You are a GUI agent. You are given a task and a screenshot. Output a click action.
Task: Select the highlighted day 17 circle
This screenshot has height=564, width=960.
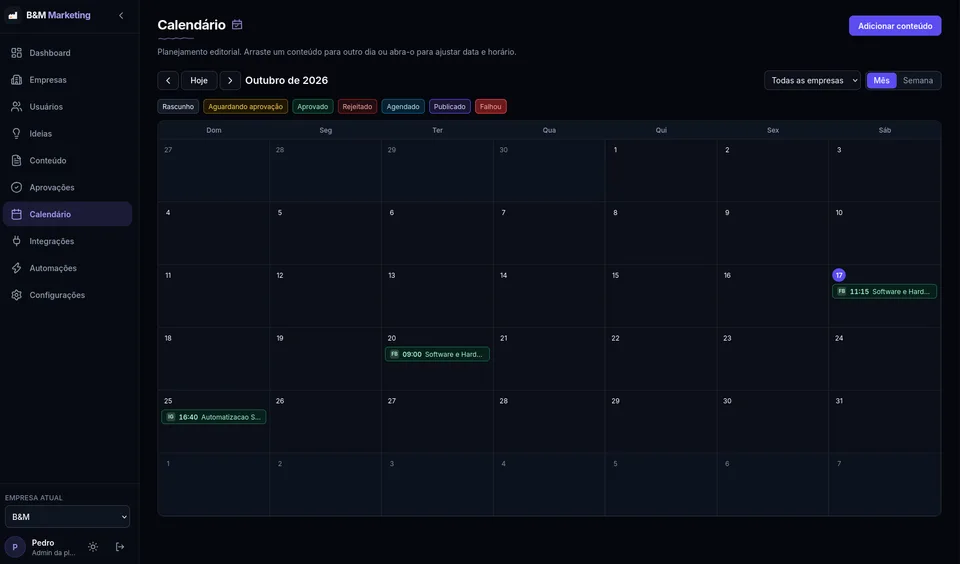coord(839,275)
